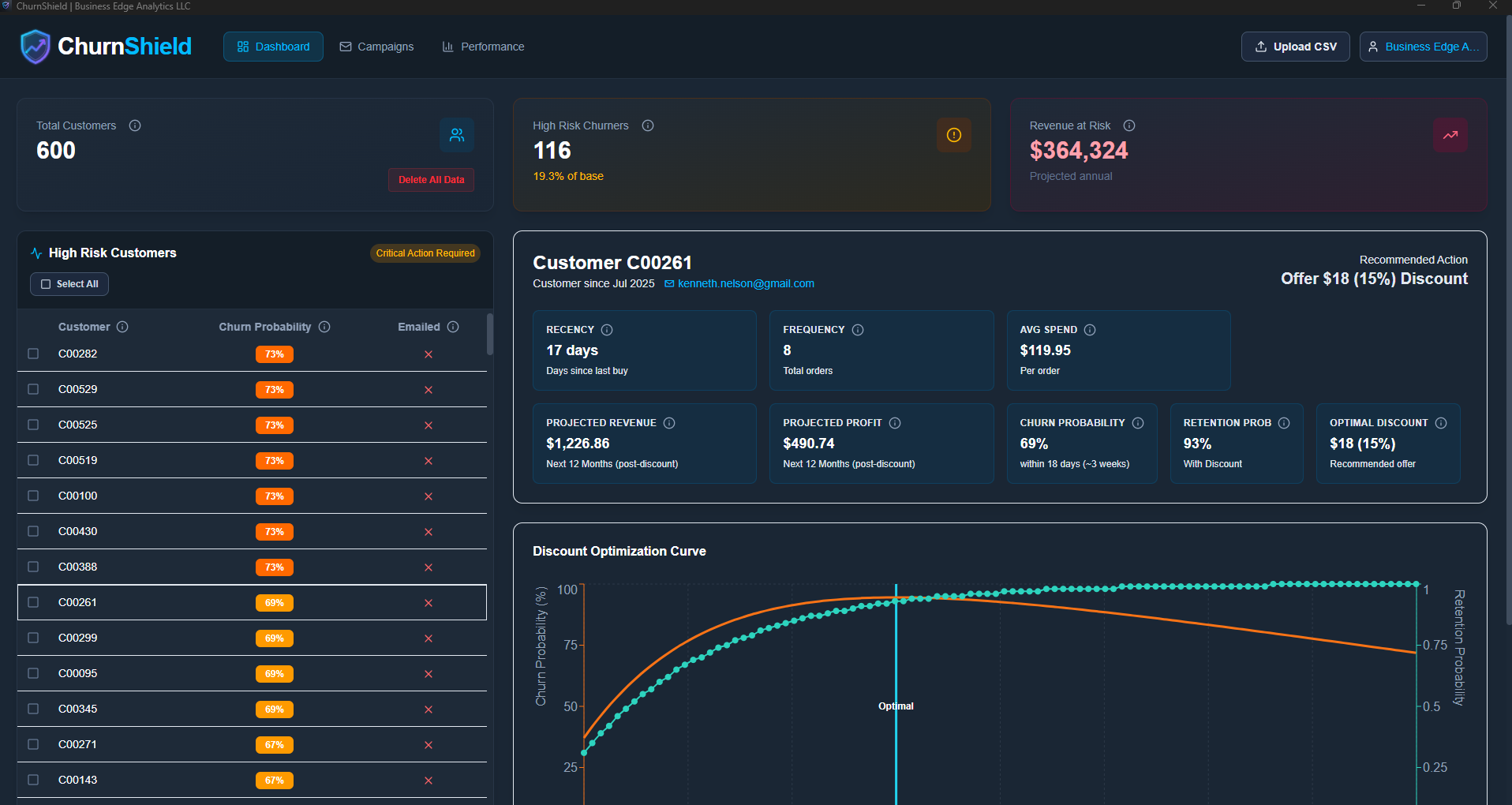The image size is (1512, 805).
Task: Click the info icon beside Total Customers label
Action: tap(134, 125)
